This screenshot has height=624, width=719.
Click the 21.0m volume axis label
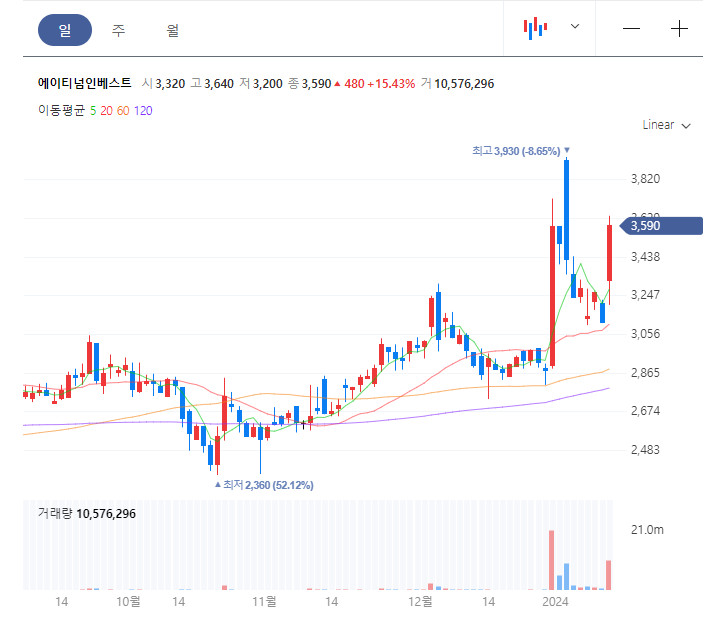[x=647, y=530]
